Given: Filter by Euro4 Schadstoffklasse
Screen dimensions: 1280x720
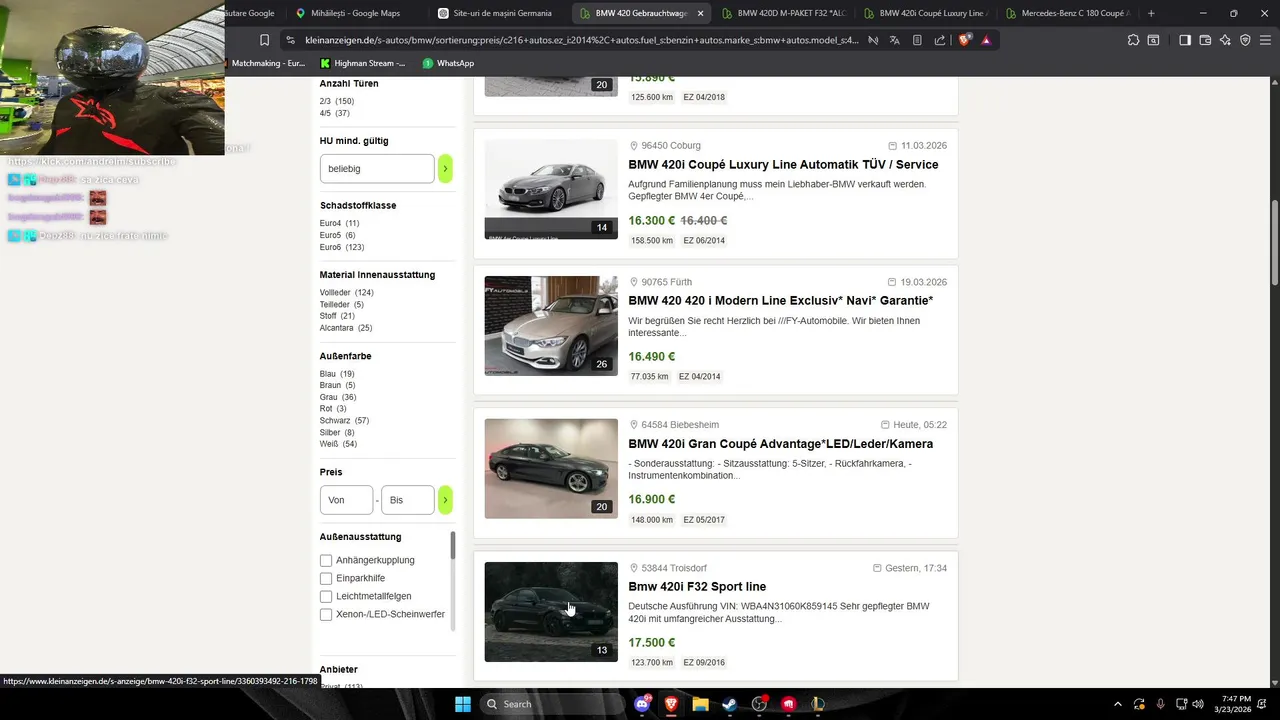Looking at the screenshot, I should tap(340, 223).
